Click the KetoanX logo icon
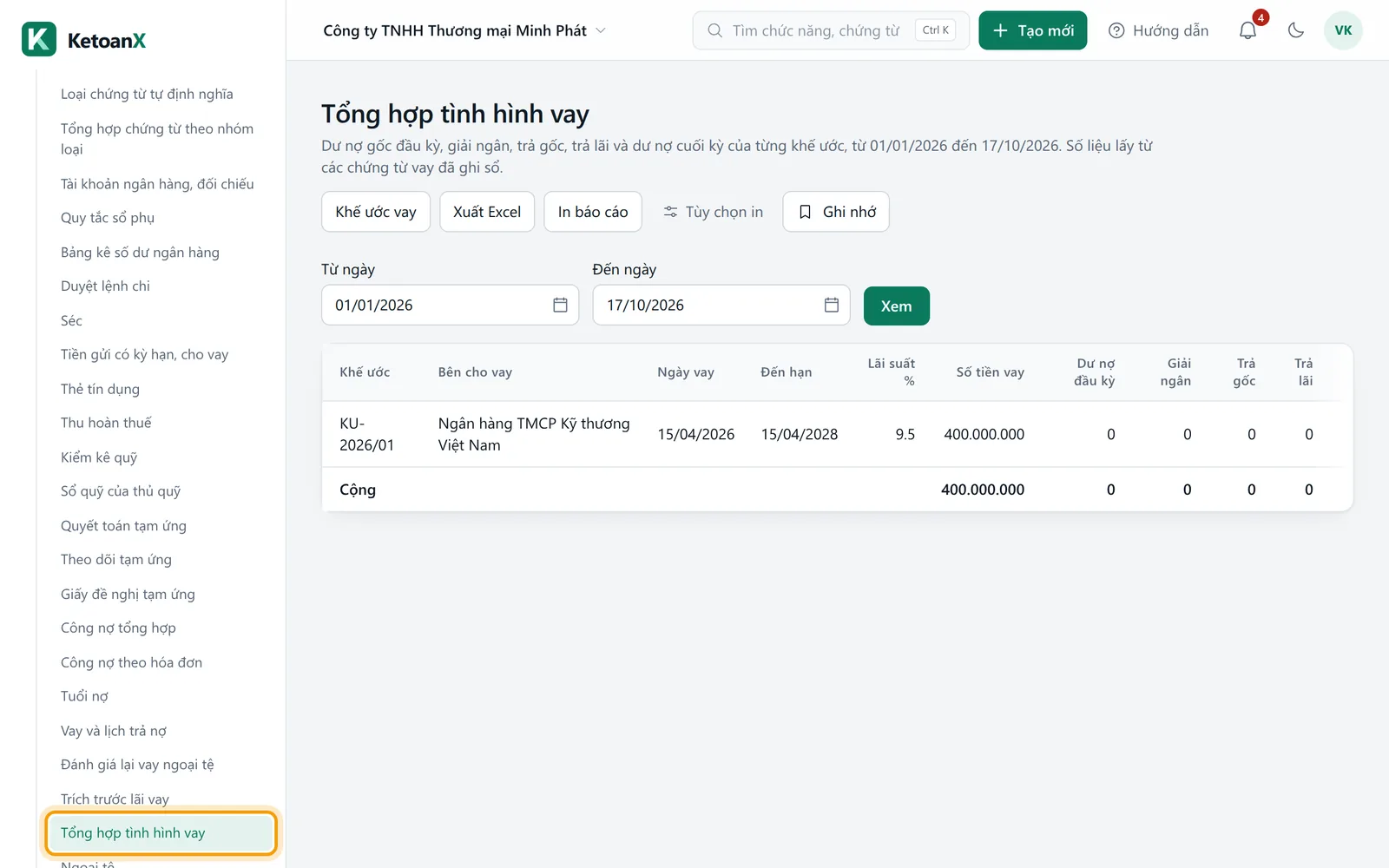Viewport: 1389px width, 868px height. coord(39,39)
